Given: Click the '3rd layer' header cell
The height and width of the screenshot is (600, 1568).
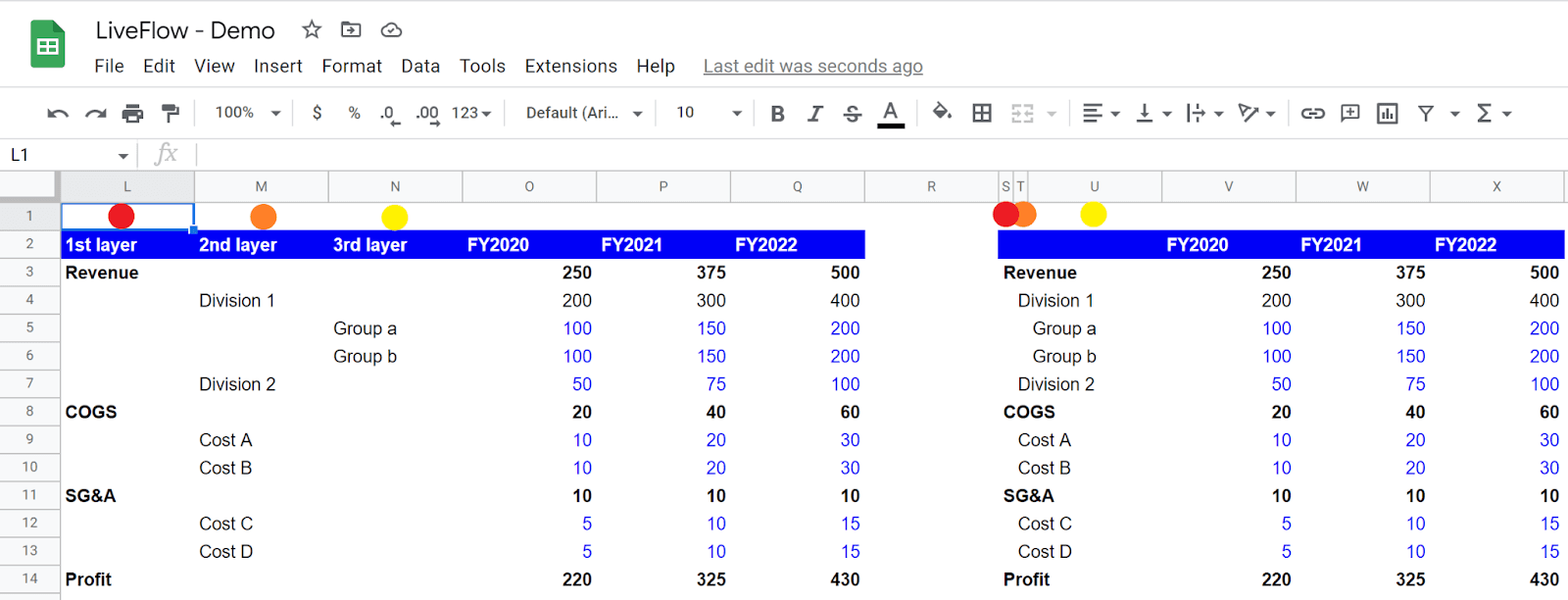Looking at the screenshot, I should tap(395, 244).
